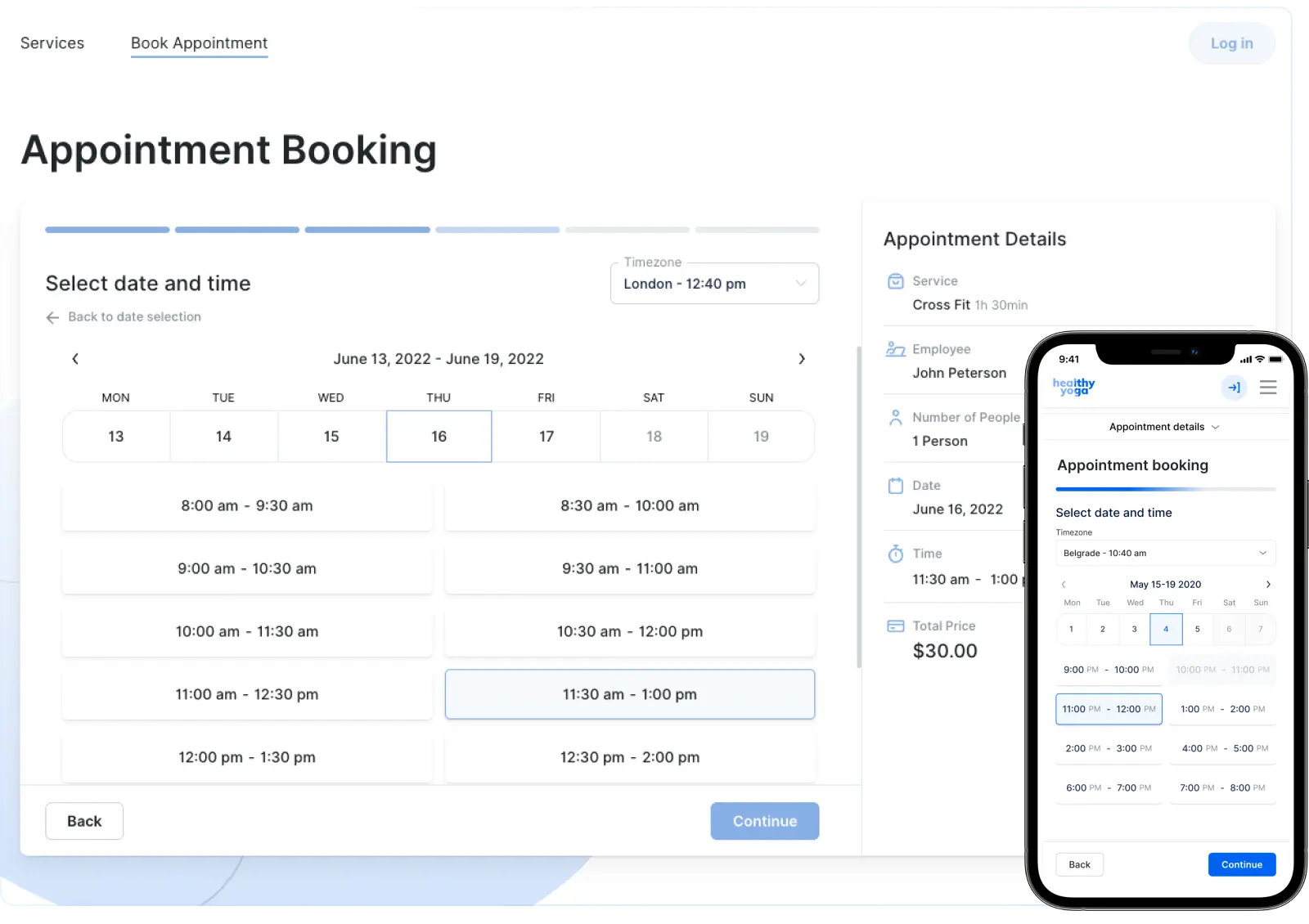
Task: Click the next week chevron on the calendar
Action: tap(802, 358)
